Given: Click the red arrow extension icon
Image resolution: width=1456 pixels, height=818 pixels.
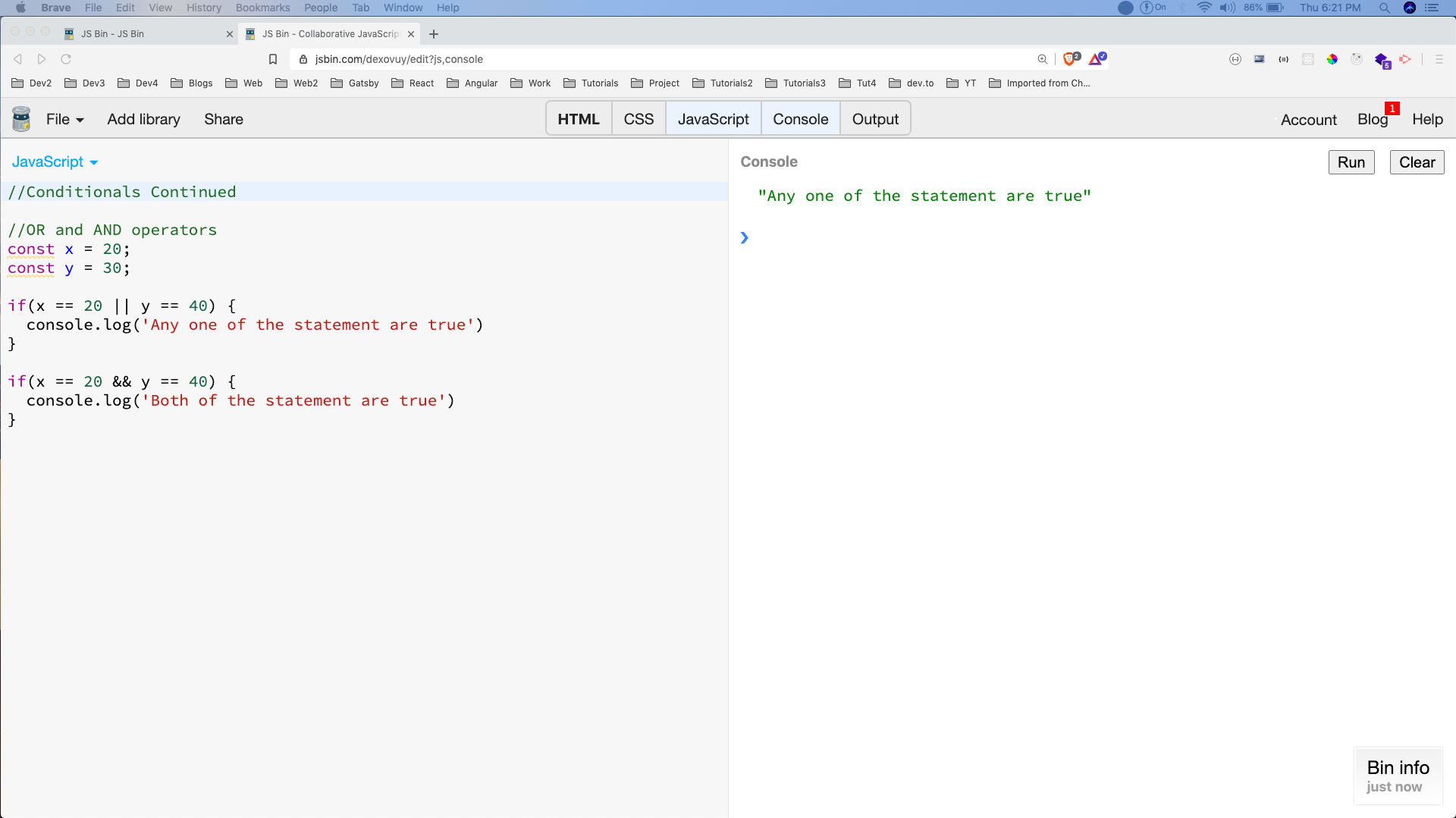Looking at the screenshot, I should (1405, 59).
